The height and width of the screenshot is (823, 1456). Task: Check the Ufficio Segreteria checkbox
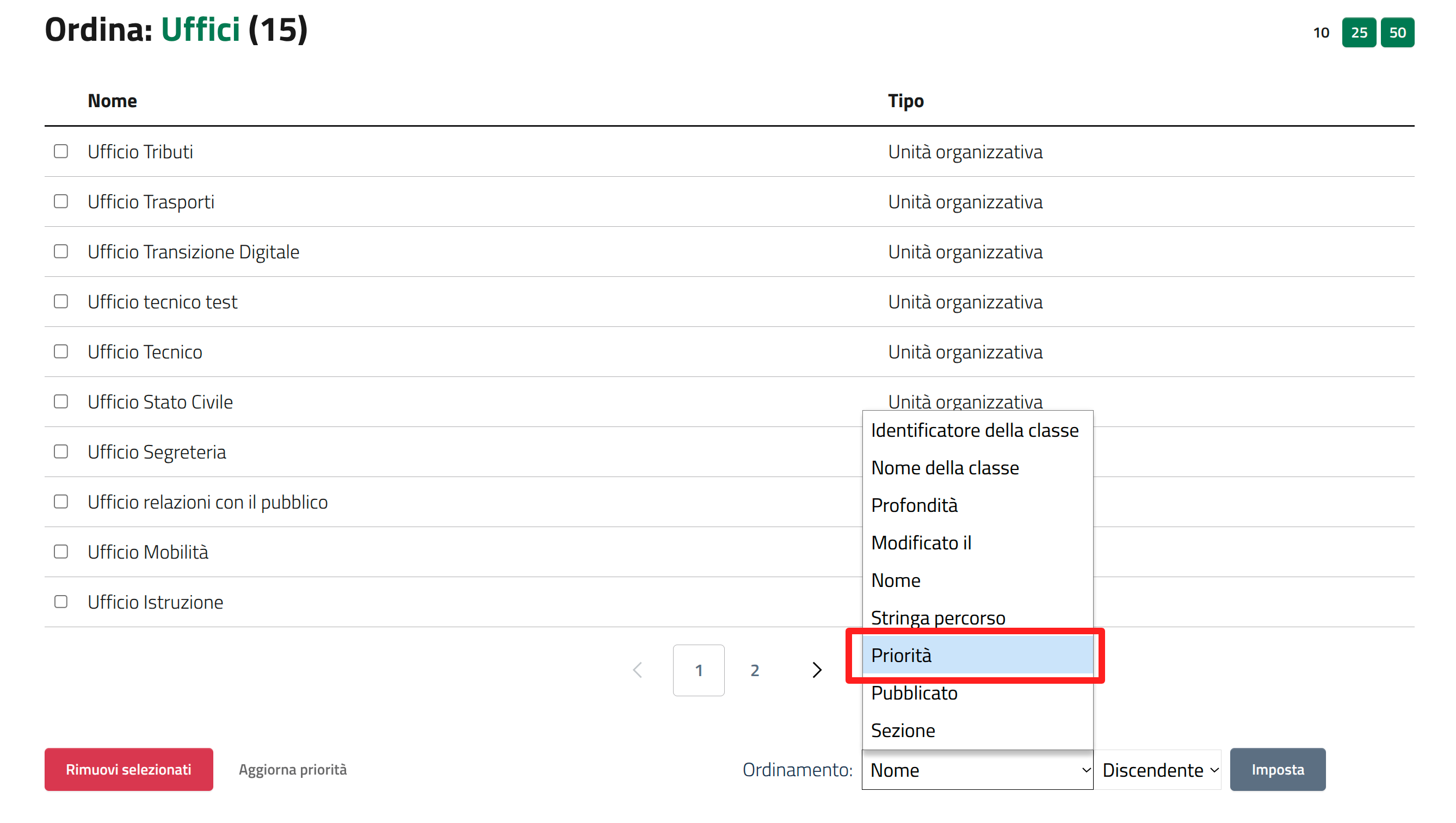coord(61,451)
